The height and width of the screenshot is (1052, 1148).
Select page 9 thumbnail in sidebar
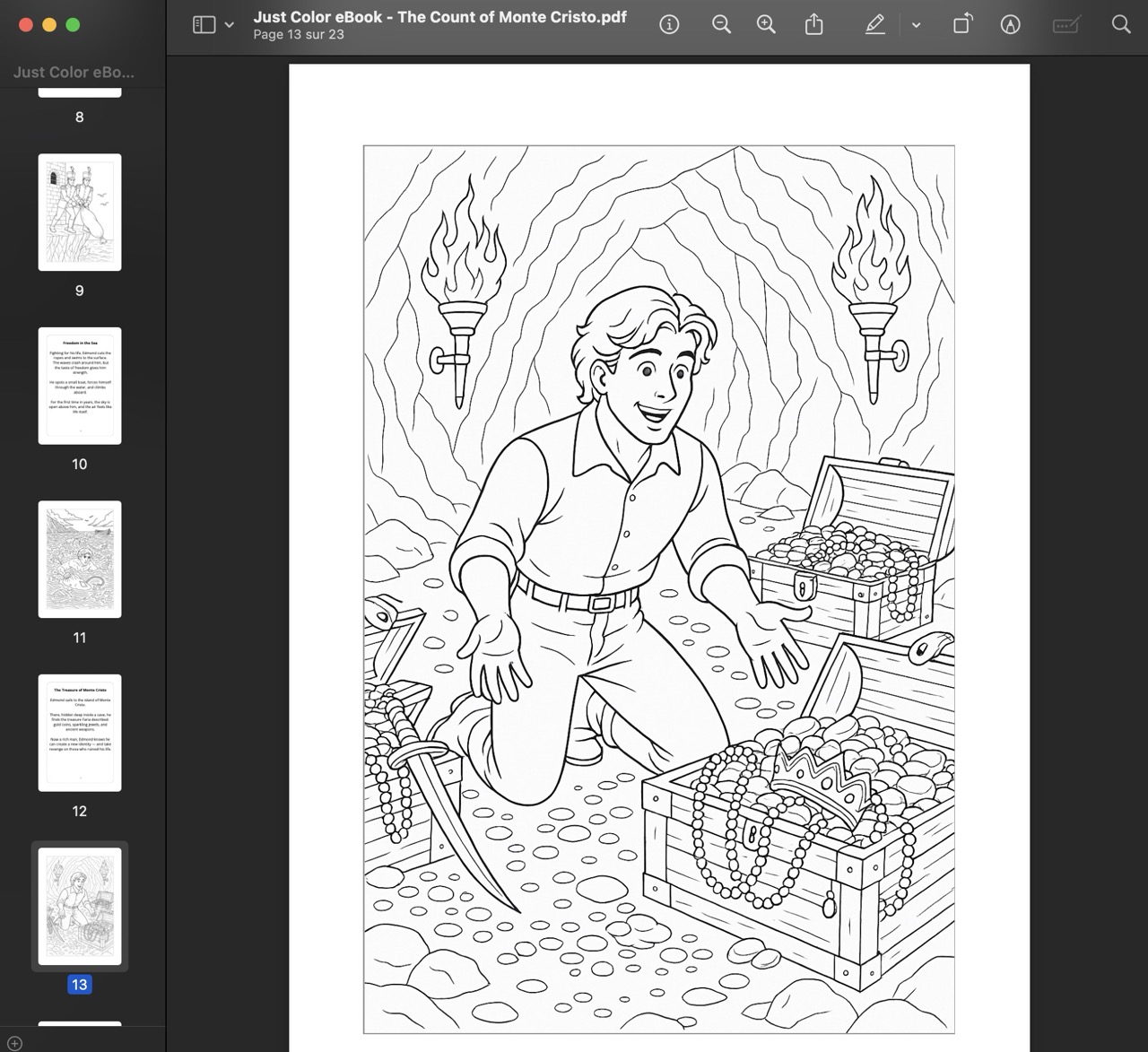tap(80, 213)
